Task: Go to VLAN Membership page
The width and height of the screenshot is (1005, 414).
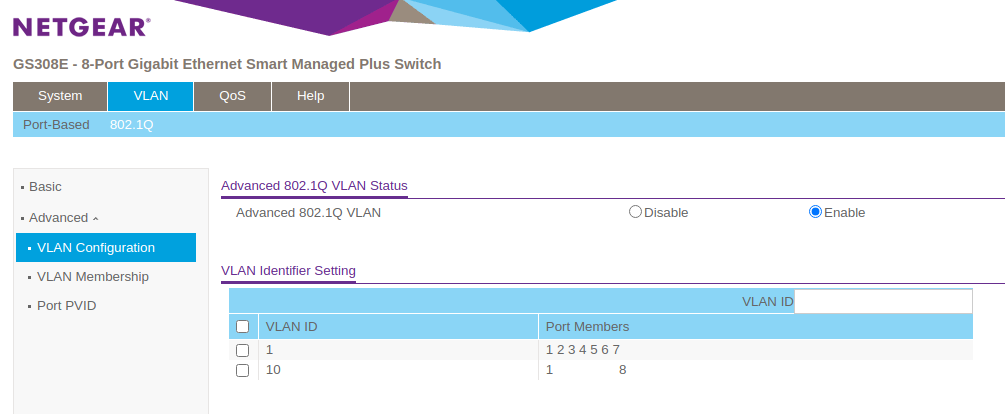Action: coord(92,277)
